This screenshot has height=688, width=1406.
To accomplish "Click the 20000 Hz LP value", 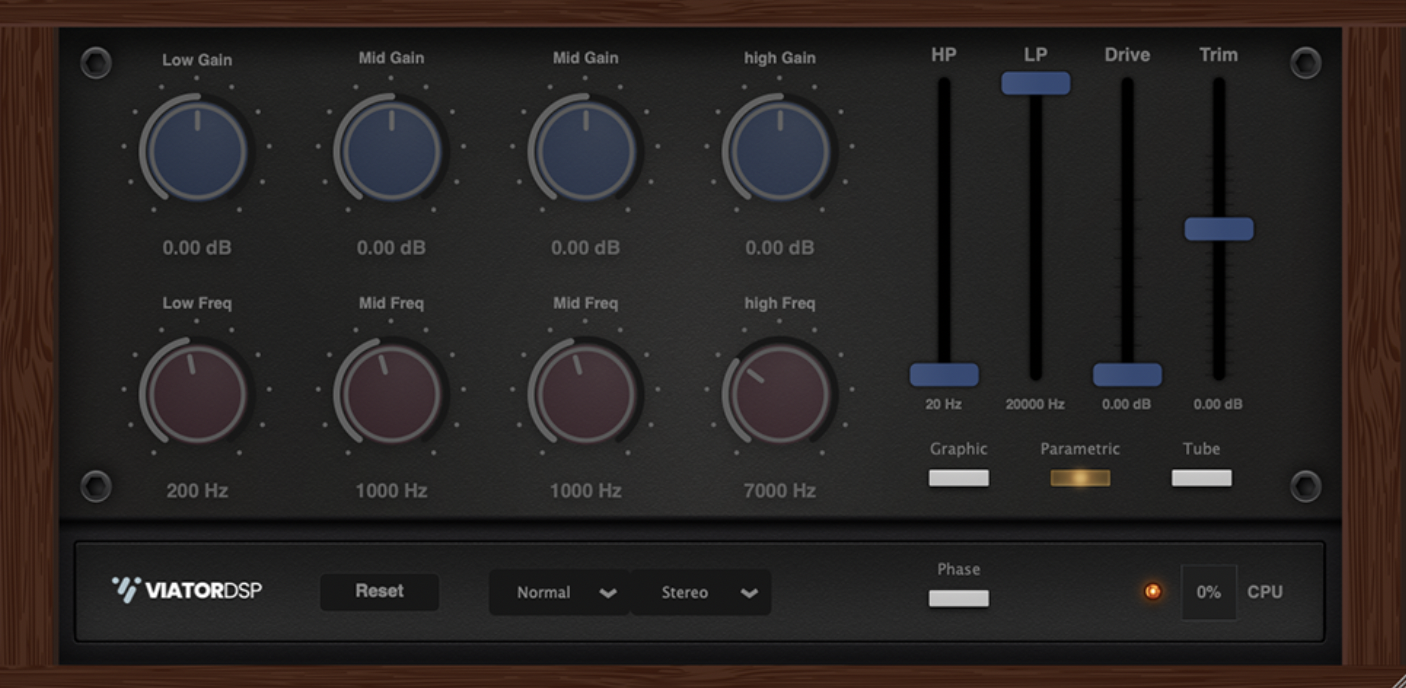I will coord(1036,405).
